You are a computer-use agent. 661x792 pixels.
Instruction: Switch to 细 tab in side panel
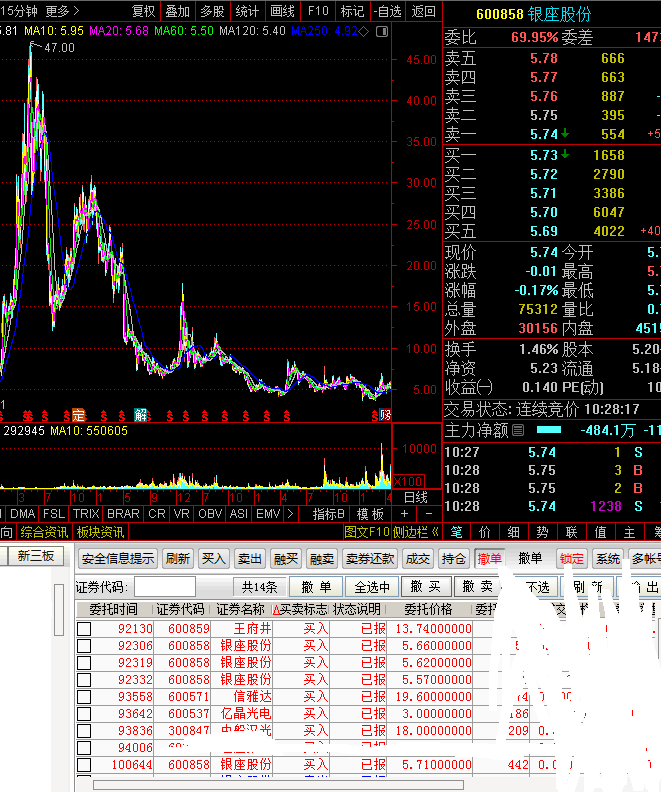[514, 532]
